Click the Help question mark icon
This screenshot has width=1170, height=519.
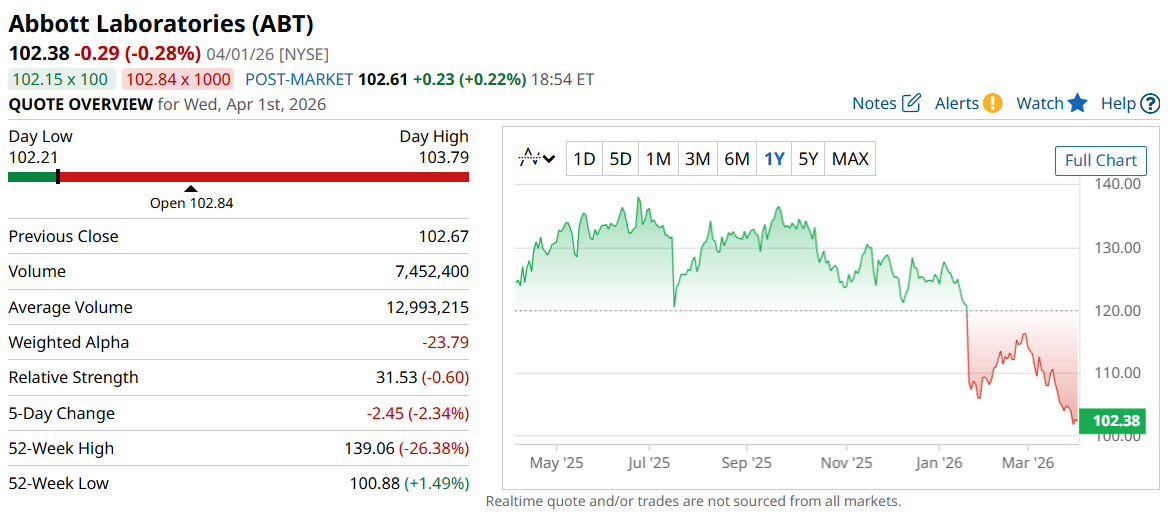[x=1150, y=103]
